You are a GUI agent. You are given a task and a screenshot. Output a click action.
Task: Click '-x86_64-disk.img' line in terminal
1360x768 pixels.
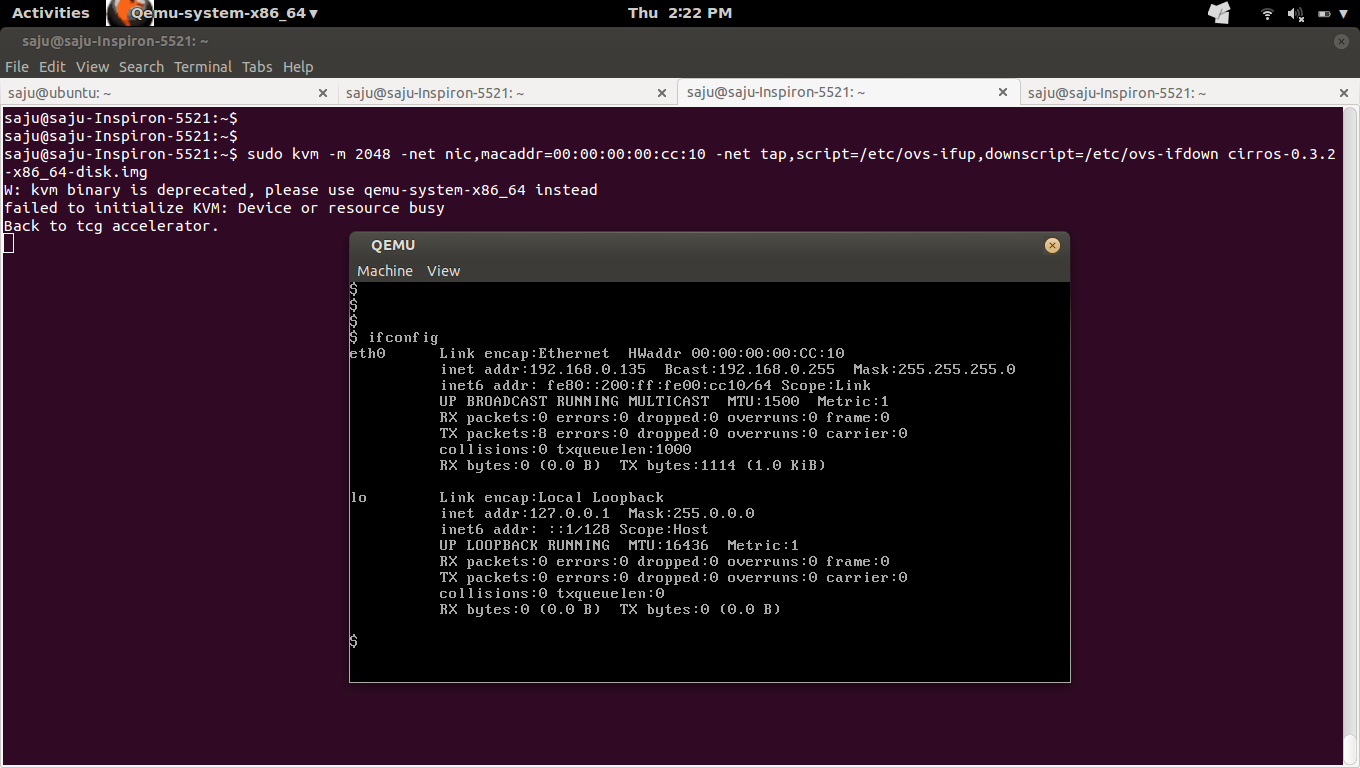point(76,172)
